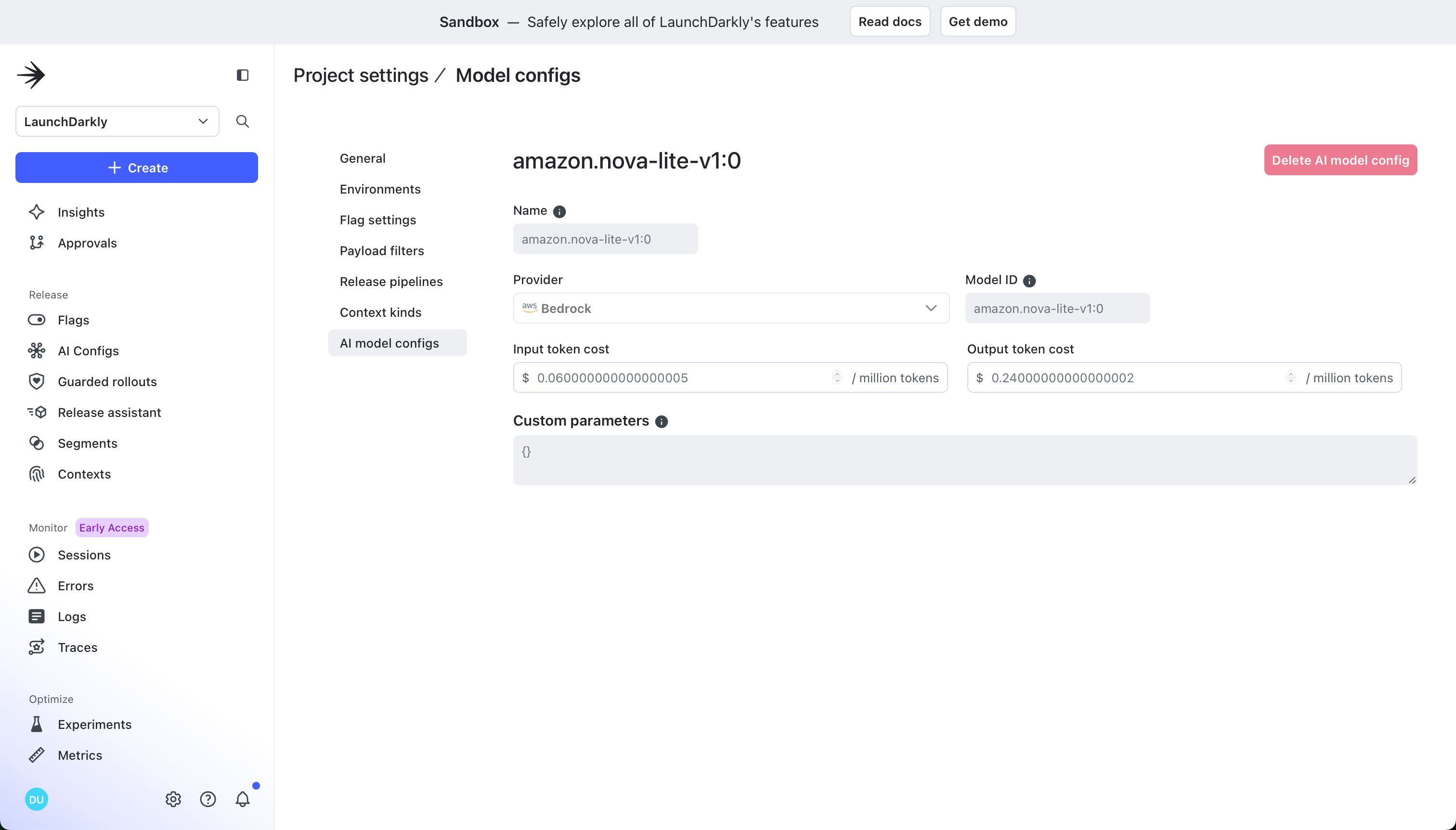Open notifications bell
The image size is (1456, 830).
click(x=243, y=799)
